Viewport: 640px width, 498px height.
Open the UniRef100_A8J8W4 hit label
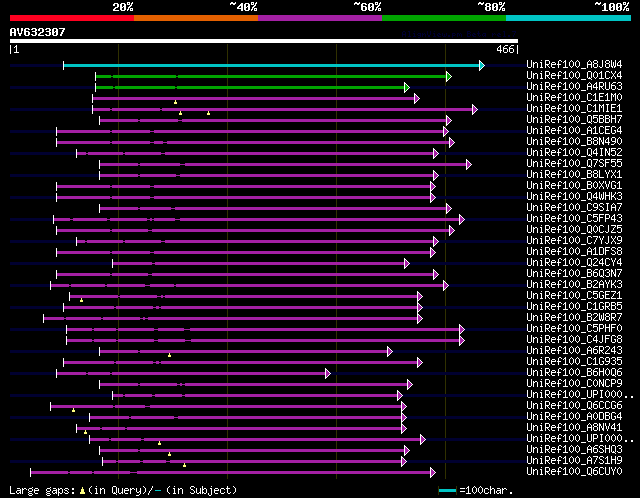574,64
